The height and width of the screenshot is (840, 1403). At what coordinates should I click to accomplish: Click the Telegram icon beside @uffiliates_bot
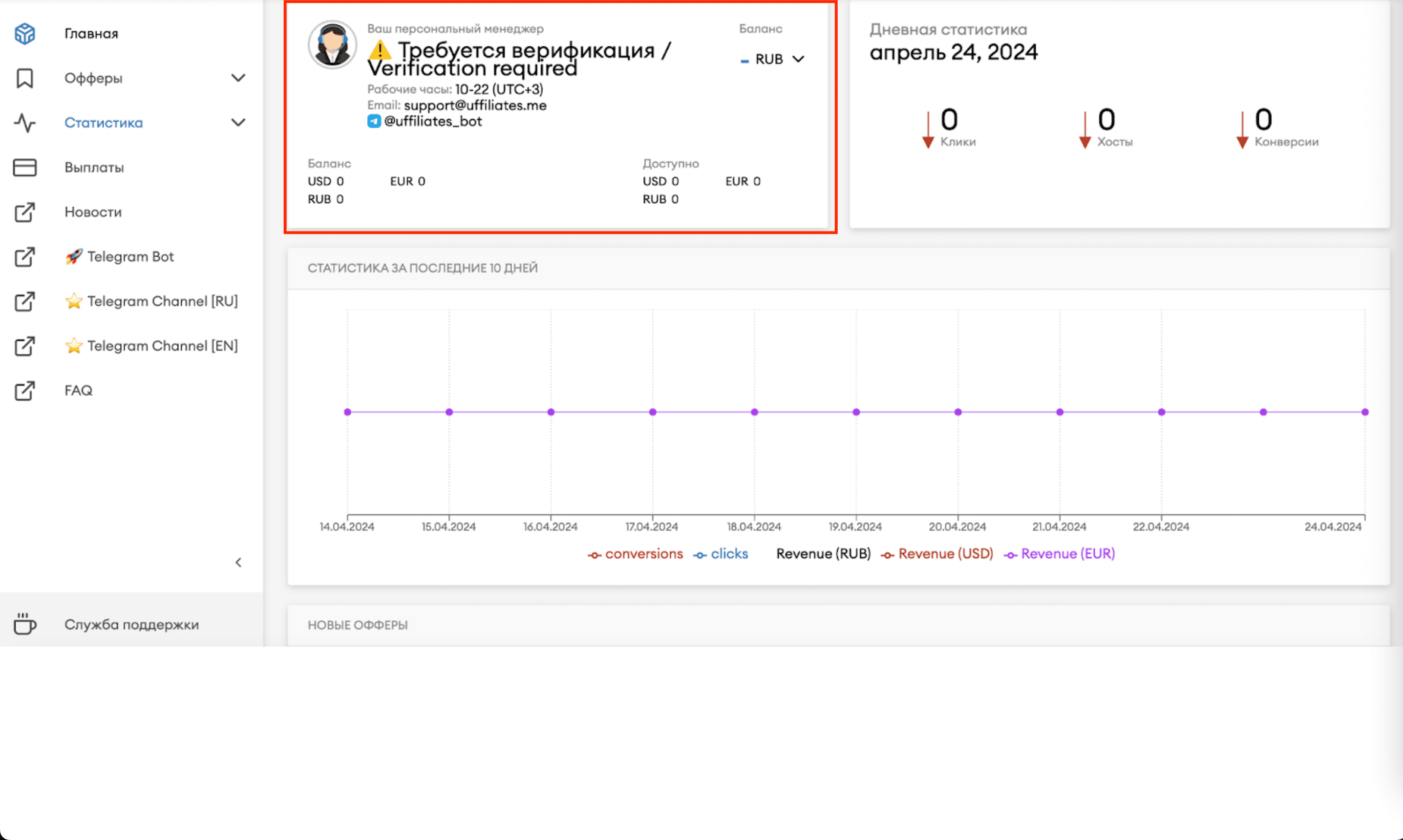pyautogui.click(x=374, y=121)
